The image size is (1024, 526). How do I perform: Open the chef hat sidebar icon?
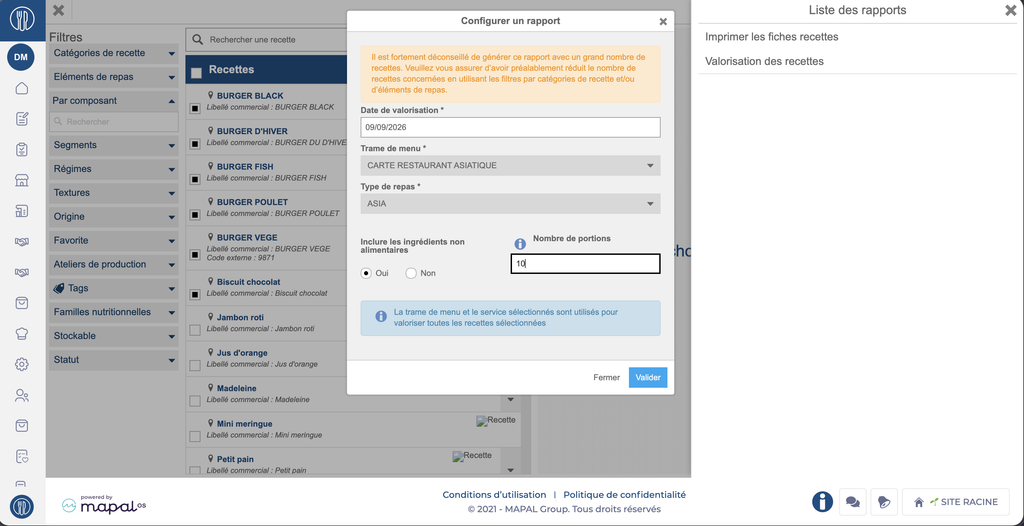pyautogui.click(x=22, y=333)
